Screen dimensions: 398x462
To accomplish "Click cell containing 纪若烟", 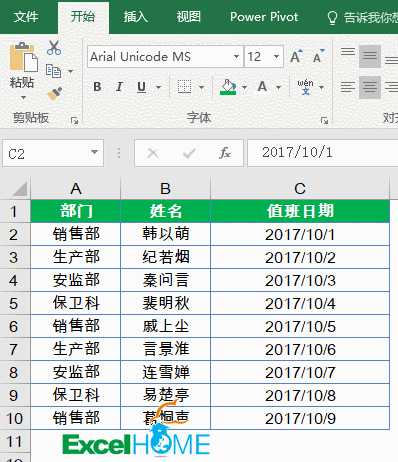I will (165, 257).
